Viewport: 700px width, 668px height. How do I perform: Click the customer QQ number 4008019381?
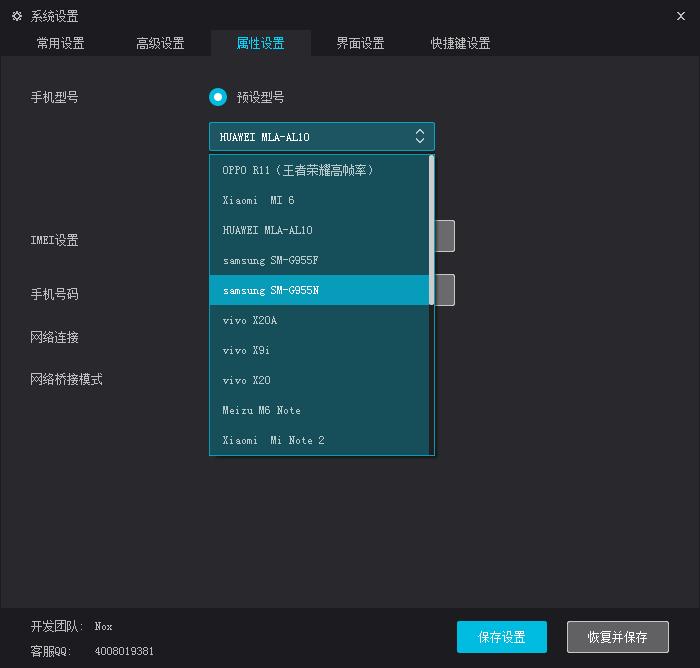coord(124,651)
